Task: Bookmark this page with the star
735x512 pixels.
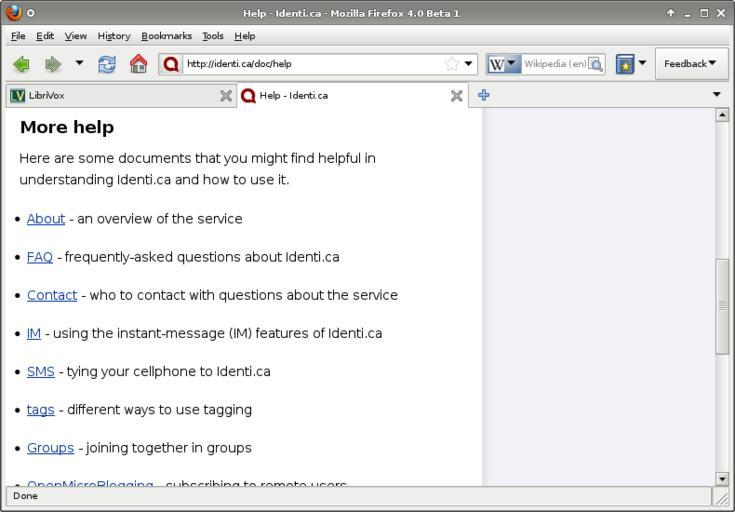Action: (452, 64)
